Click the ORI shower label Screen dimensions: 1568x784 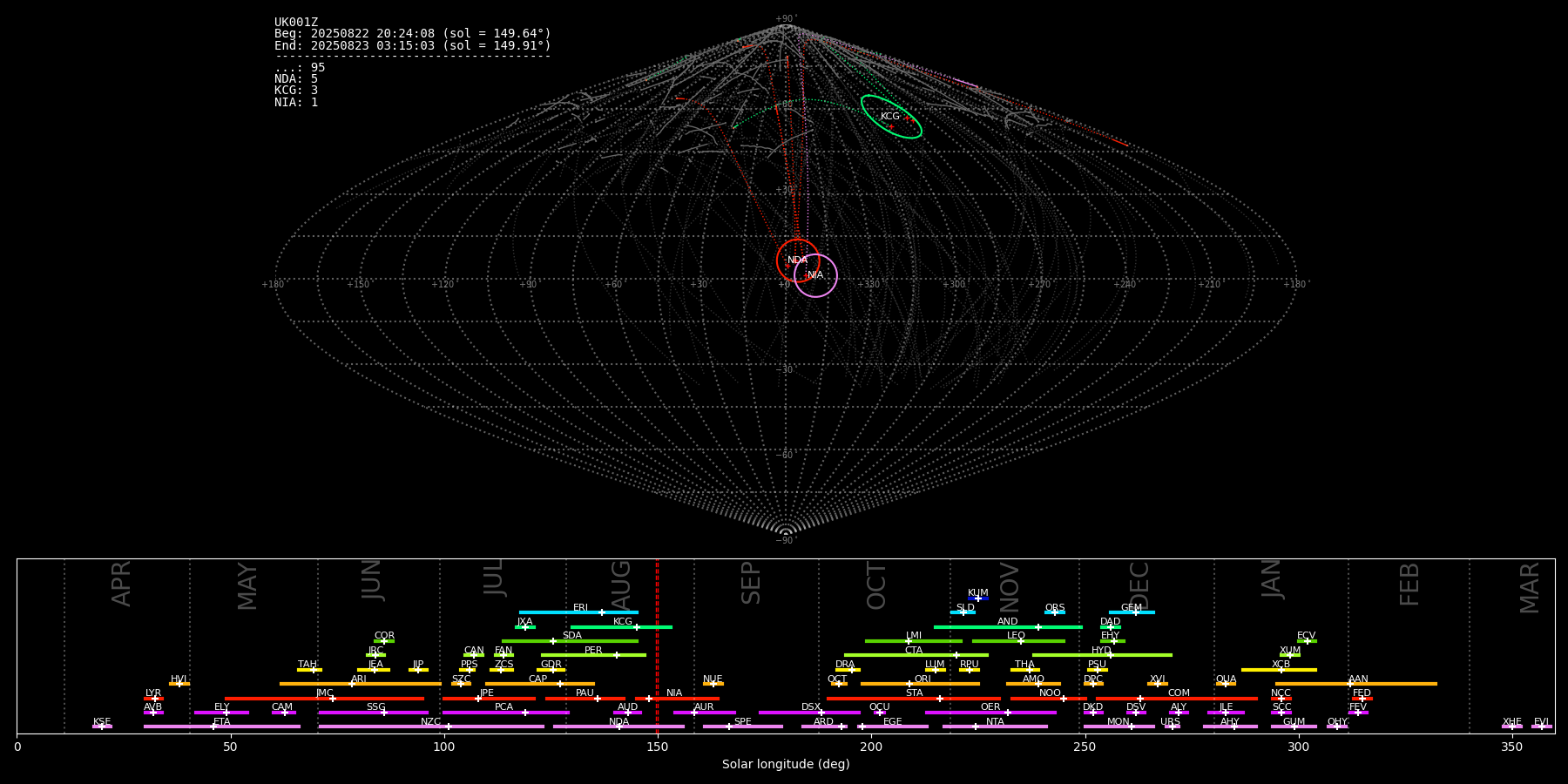pyautogui.click(x=923, y=679)
